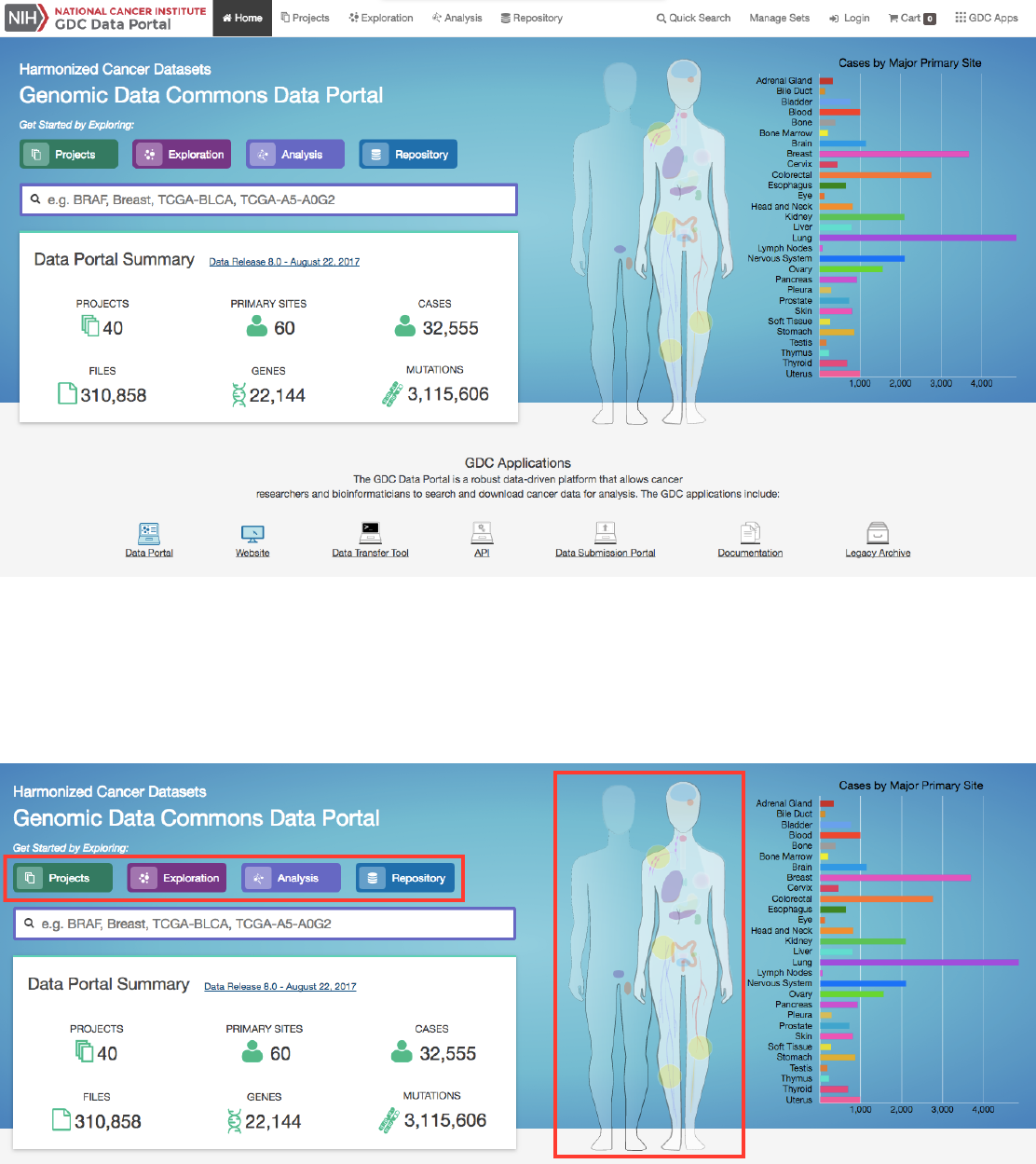Click the purple Lung bar in the upper chart

pyautogui.click(x=918, y=238)
